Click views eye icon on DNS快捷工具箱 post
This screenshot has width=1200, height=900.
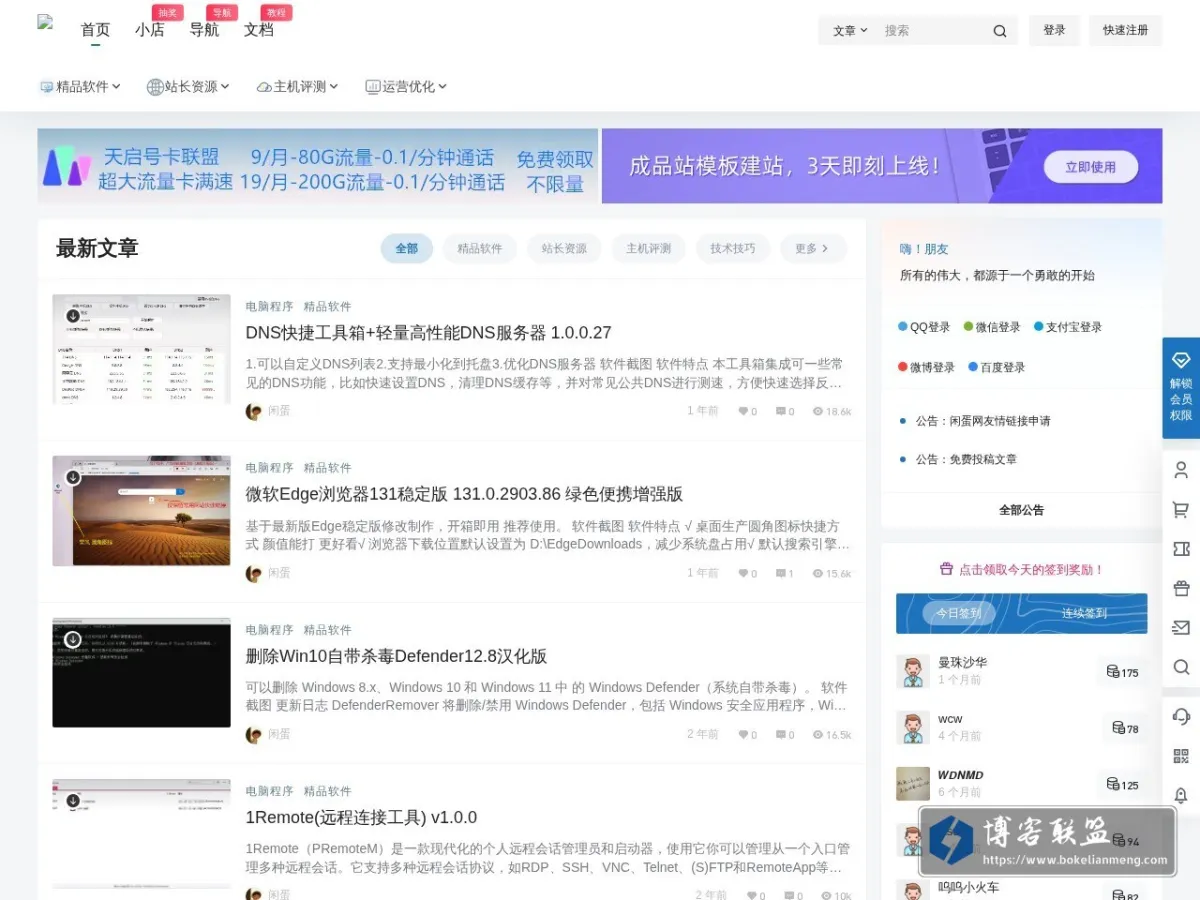pyautogui.click(x=818, y=411)
